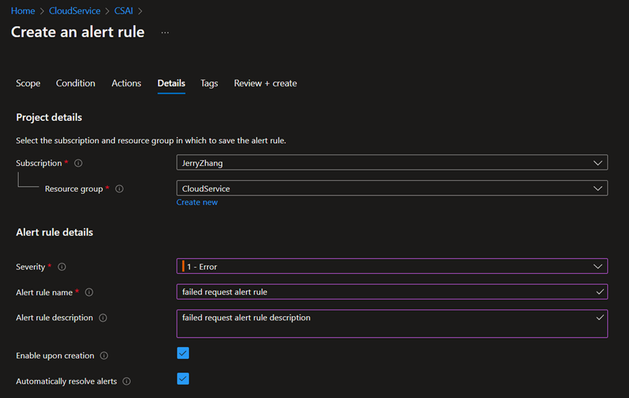Click the Severity field label
The width and height of the screenshot is (629, 398).
(x=30, y=267)
